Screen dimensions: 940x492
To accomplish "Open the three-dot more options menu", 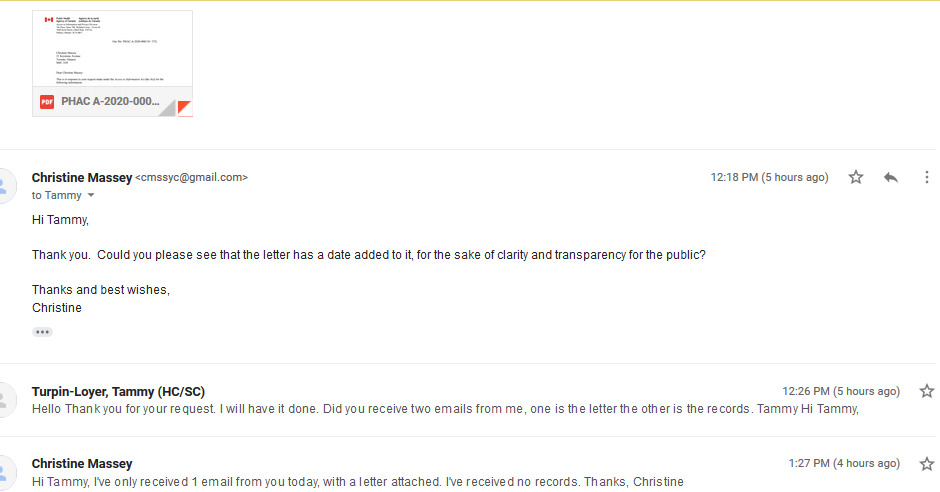I will (x=926, y=177).
